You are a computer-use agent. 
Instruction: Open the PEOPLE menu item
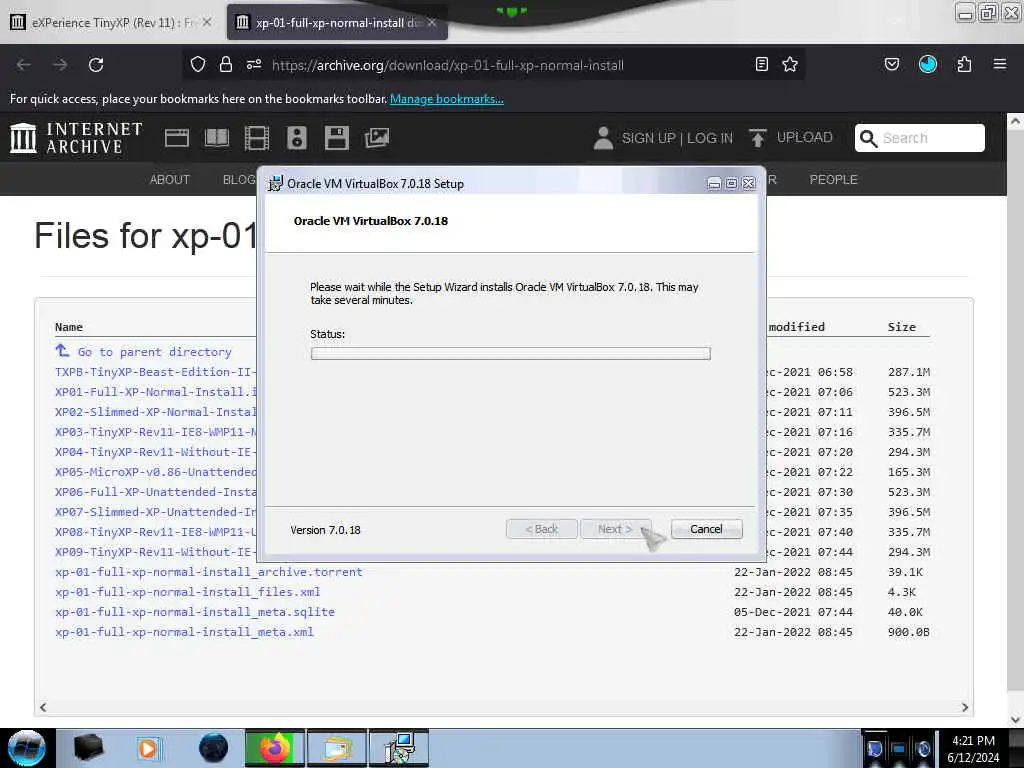click(x=833, y=180)
